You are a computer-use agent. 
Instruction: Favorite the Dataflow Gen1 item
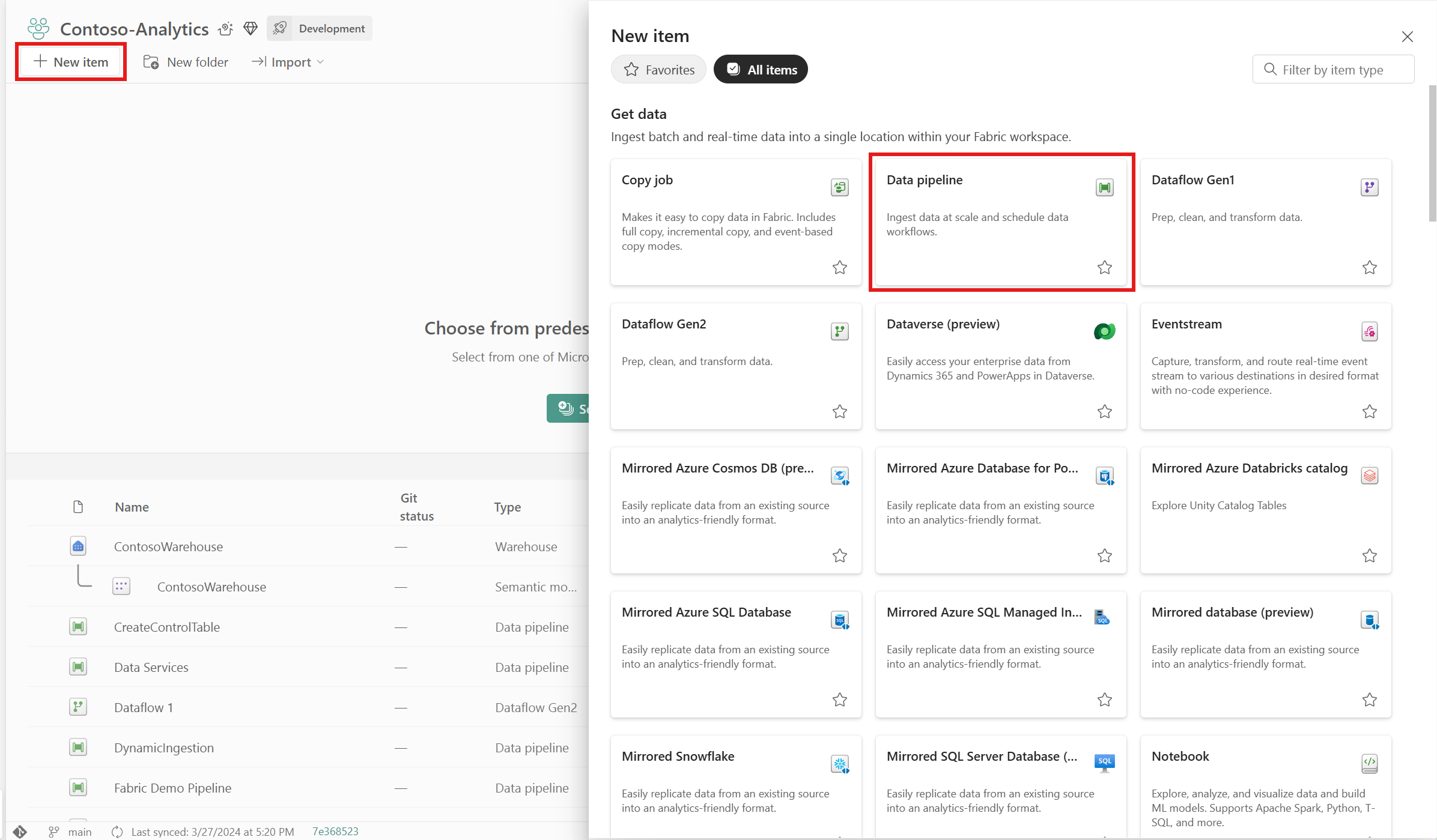(1370, 267)
